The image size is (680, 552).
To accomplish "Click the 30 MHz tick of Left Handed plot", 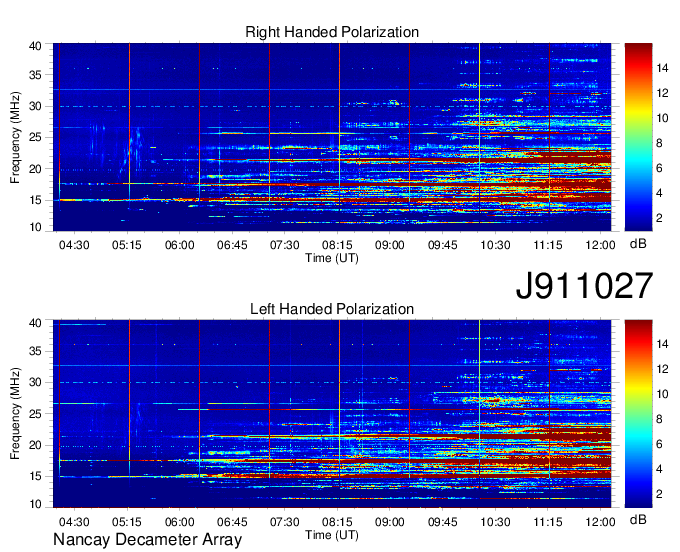I will pos(35,382).
